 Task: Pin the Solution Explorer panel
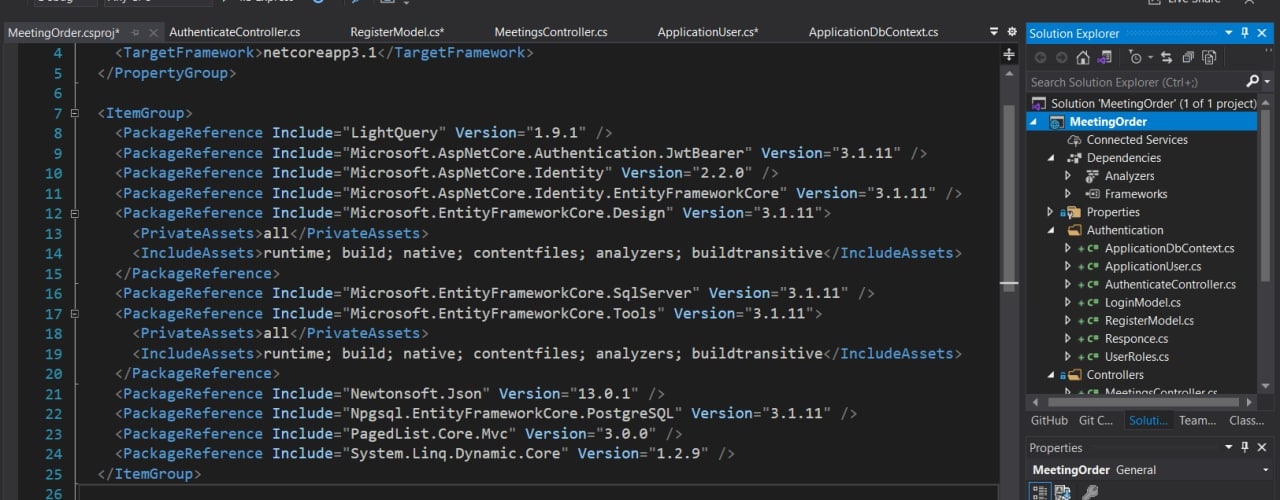[1246, 33]
